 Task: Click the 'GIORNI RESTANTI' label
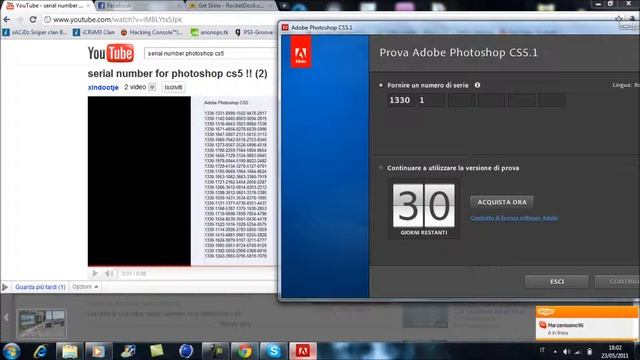tap(424, 233)
